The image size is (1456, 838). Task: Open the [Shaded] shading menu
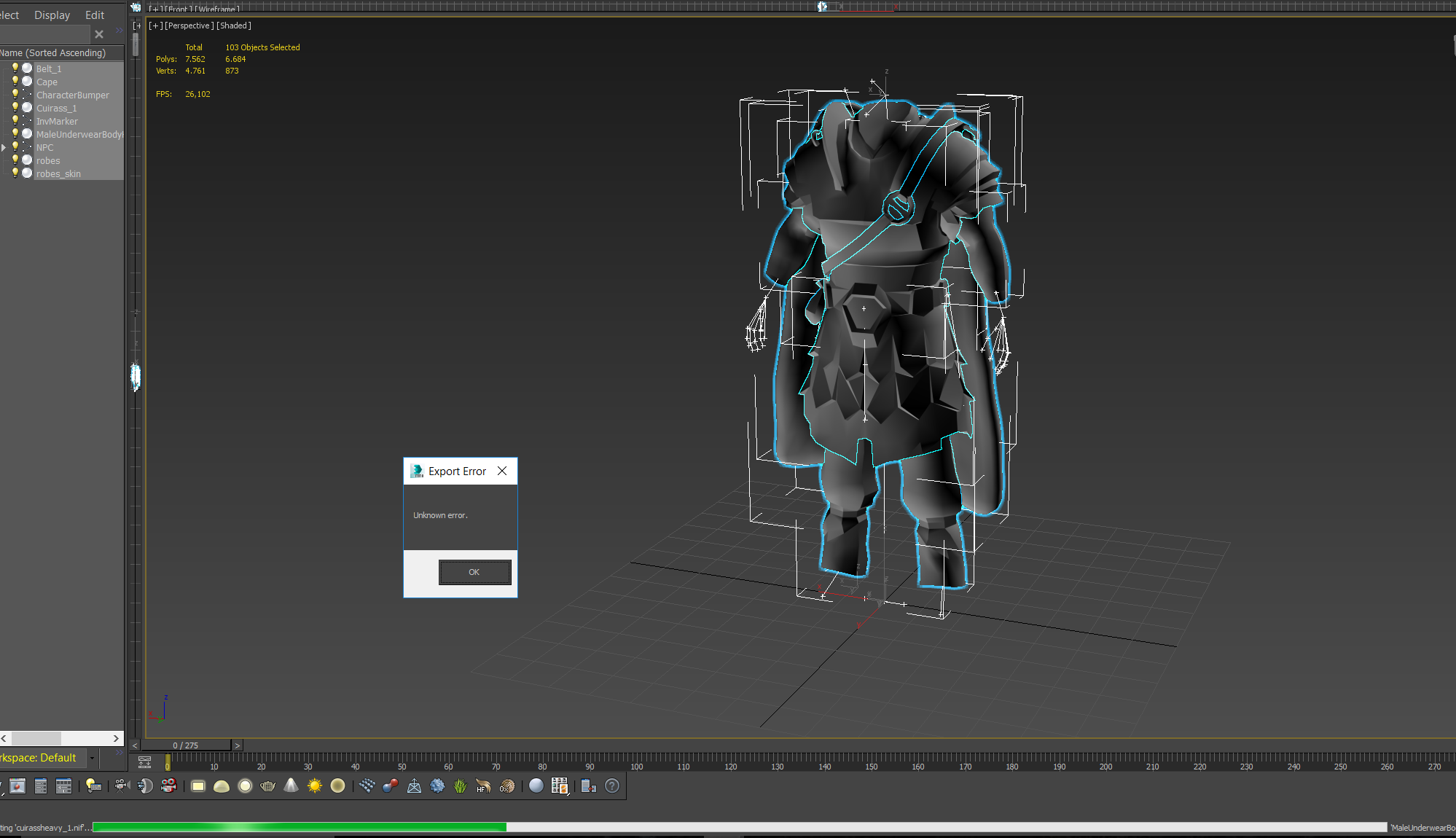[x=234, y=26]
